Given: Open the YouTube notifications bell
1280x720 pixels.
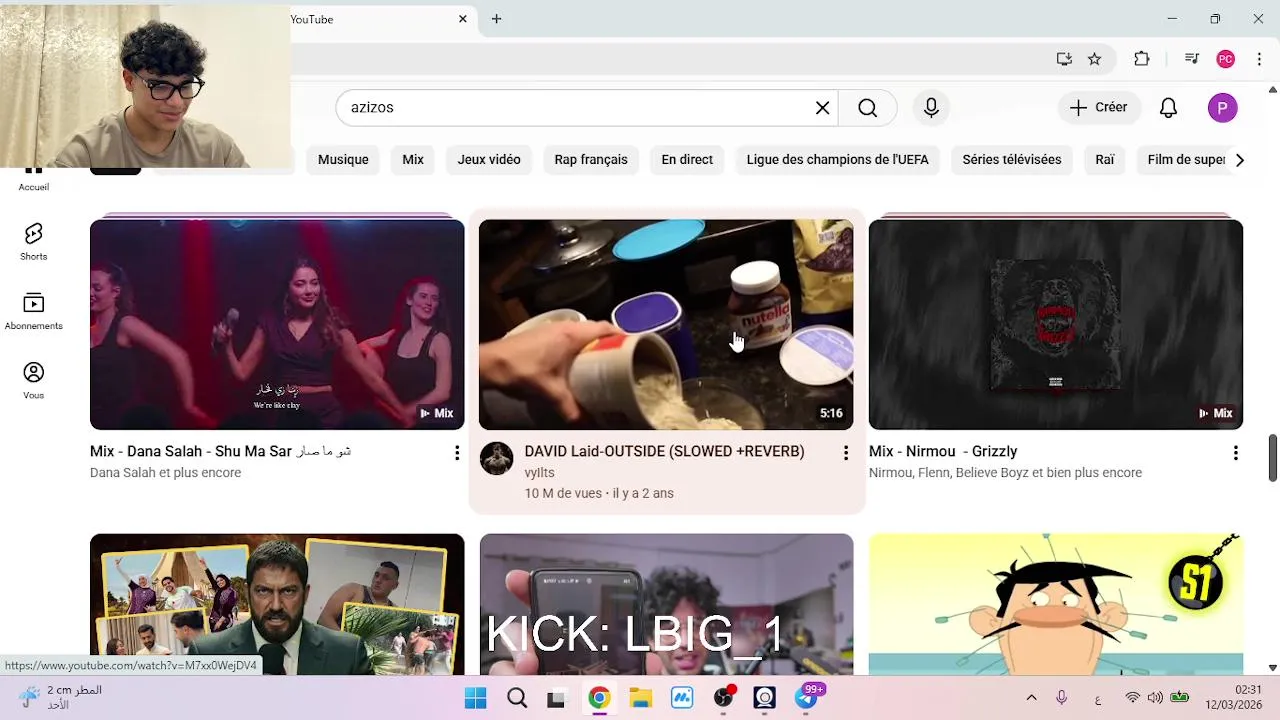Looking at the screenshot, I should tap(1168, 108).
